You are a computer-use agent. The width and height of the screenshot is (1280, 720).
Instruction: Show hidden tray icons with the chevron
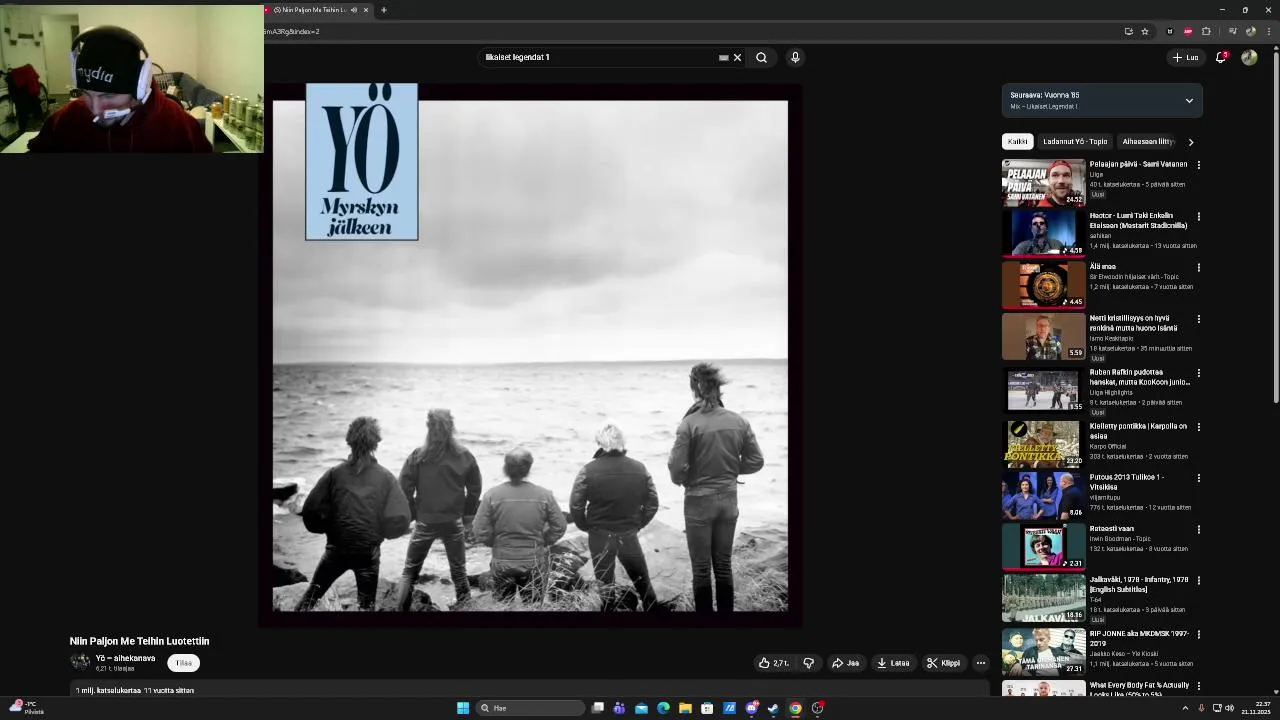(1185, 708)
